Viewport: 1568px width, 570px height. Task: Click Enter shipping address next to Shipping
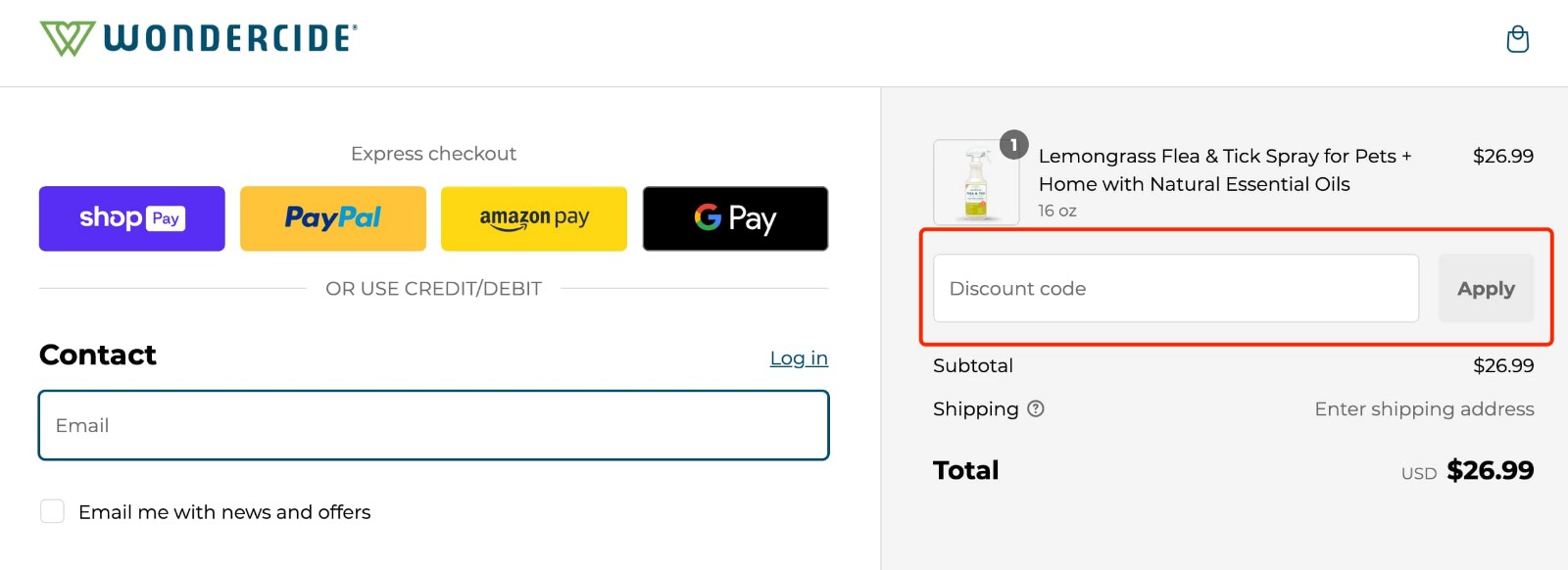point(1425,409)
